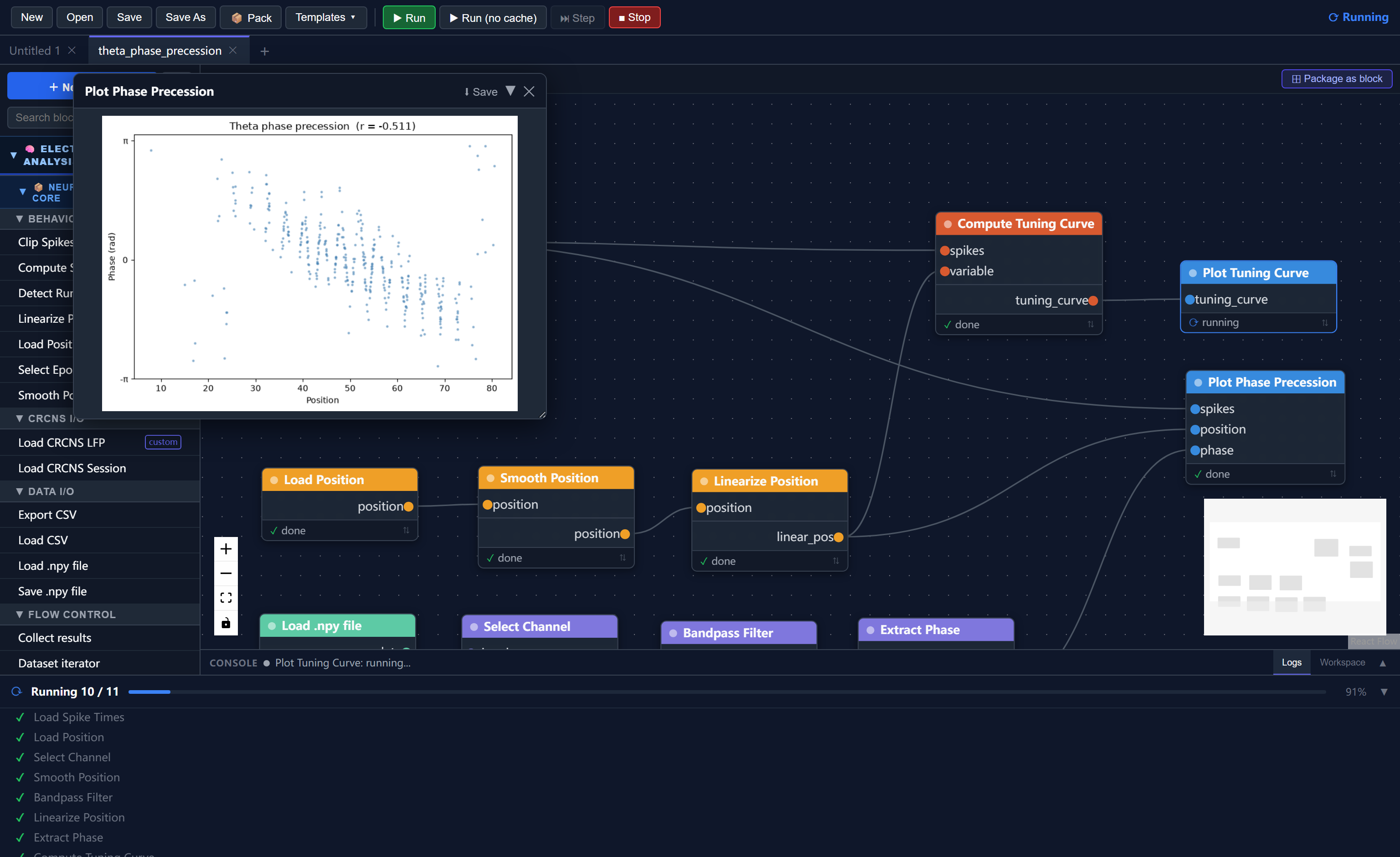Collapse the CRCNS I/O section
The image size is (1400, 857).
[100, 418]
